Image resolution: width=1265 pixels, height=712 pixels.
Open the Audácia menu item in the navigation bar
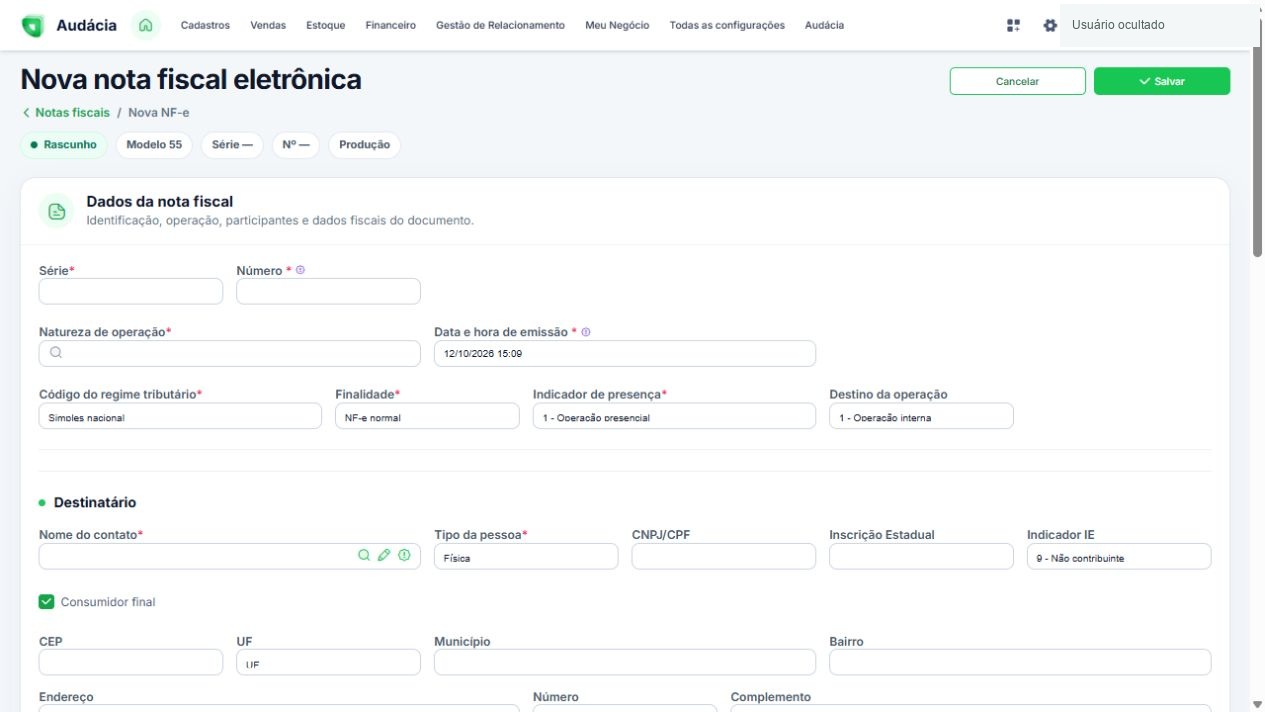coord(824,26)
